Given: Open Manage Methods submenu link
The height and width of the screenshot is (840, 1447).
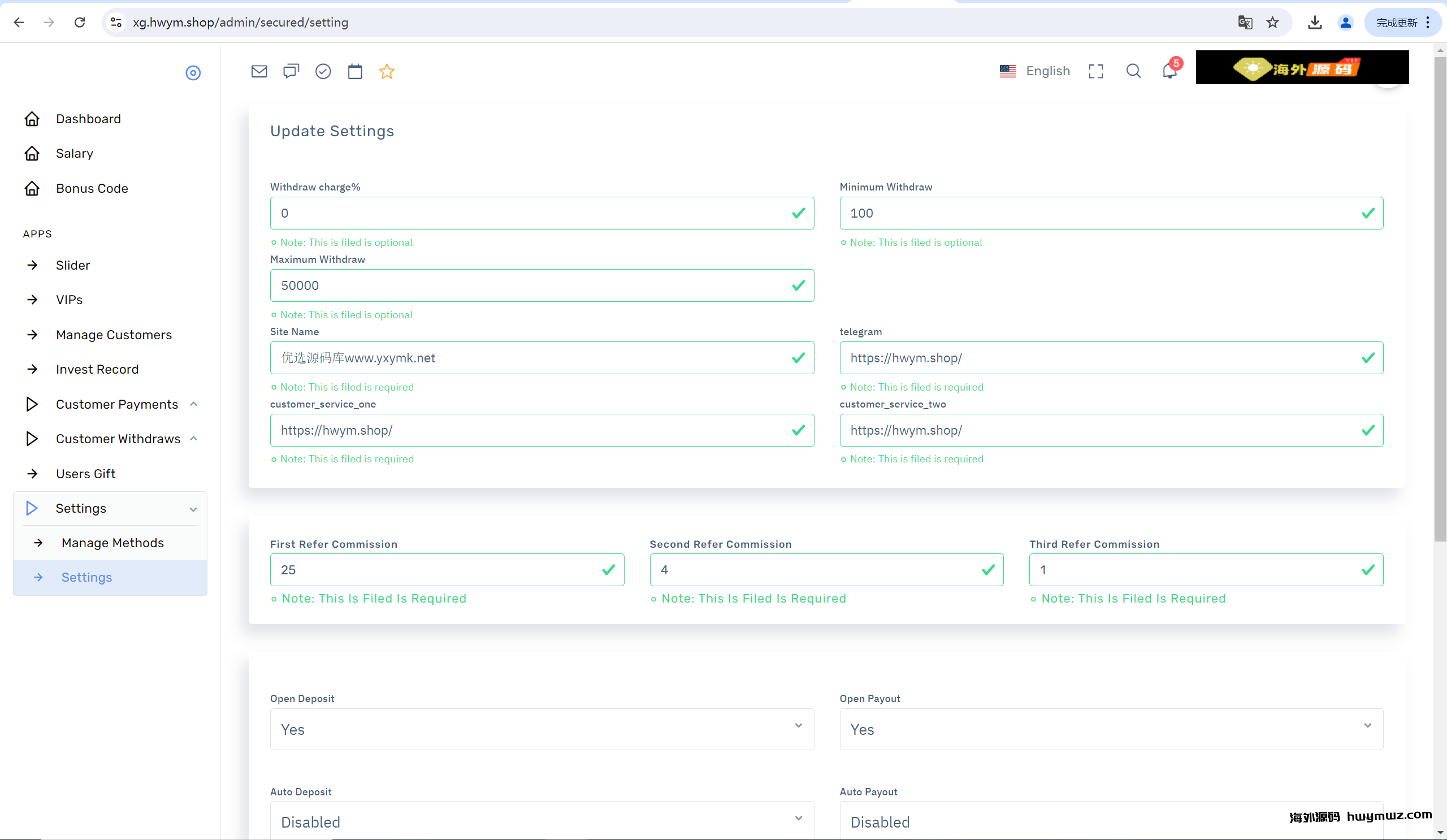Looking at the screenshot, I should [112, 543].
